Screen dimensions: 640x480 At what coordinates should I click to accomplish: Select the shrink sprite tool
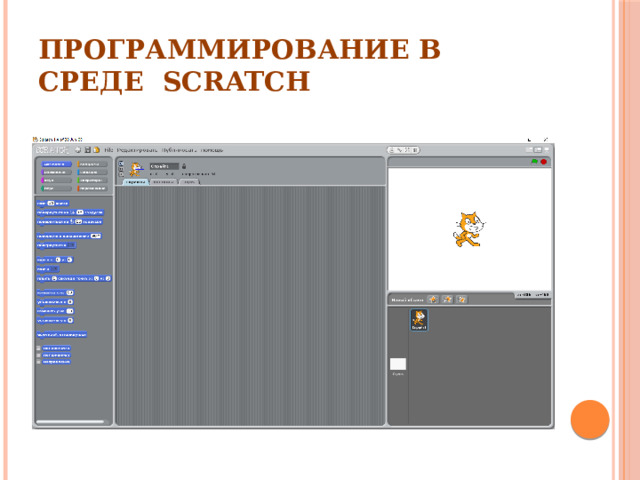click(x=414, y=150)
